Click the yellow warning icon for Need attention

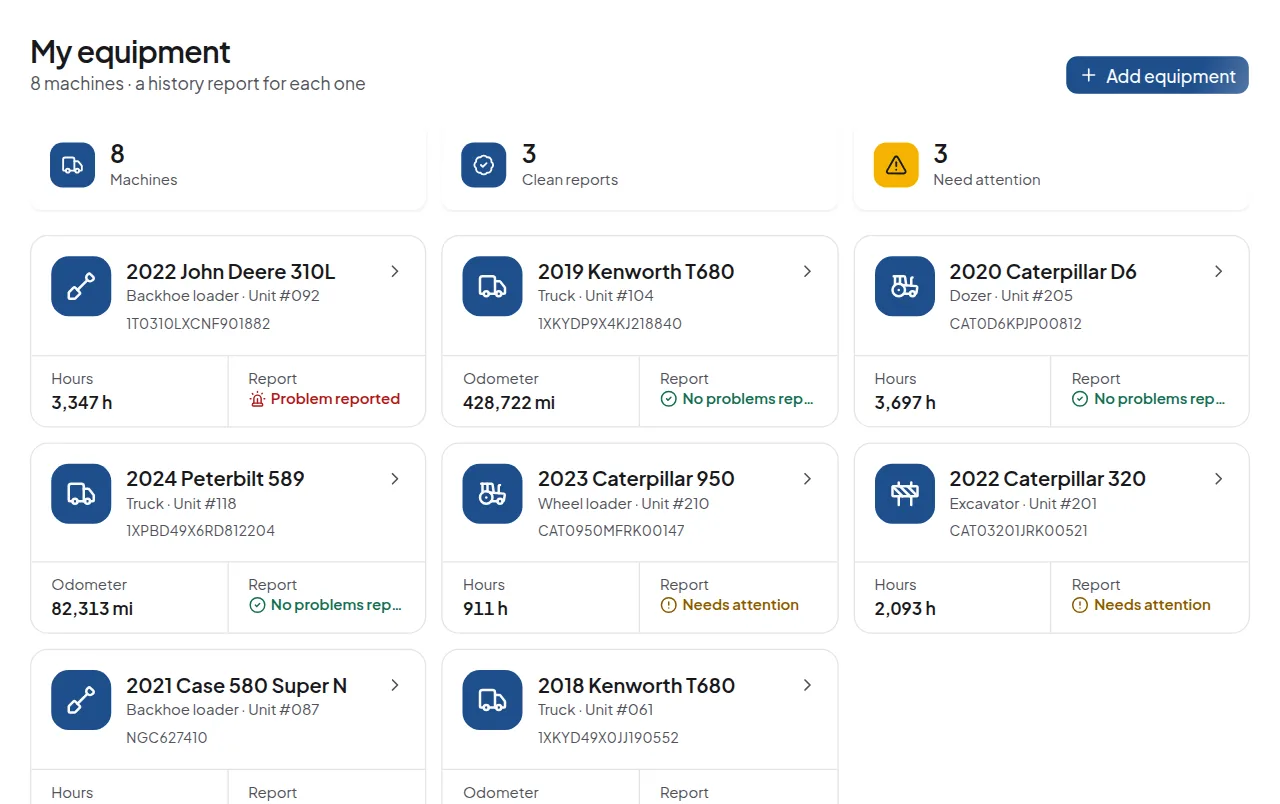point(896,165)
